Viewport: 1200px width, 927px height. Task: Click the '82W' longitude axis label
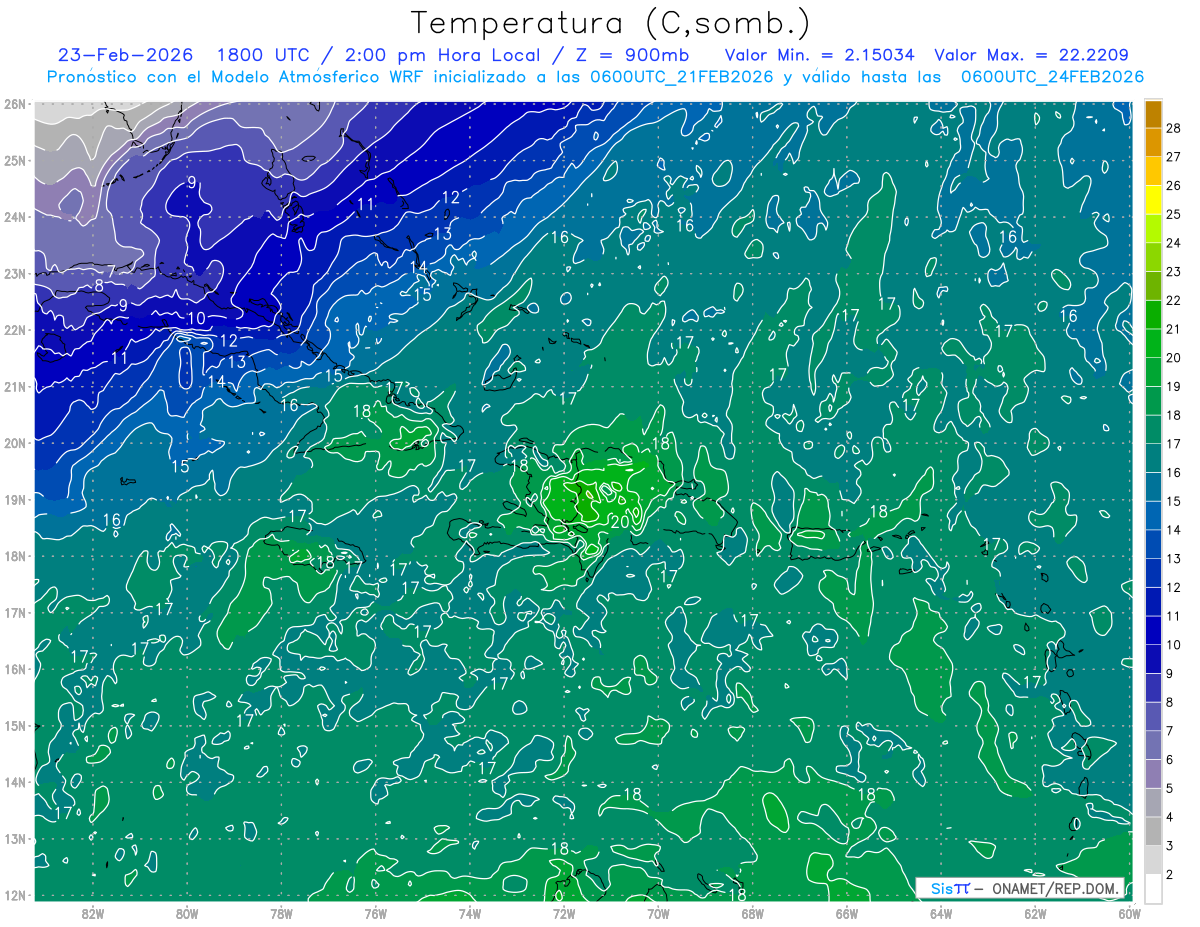pos(92,913)
